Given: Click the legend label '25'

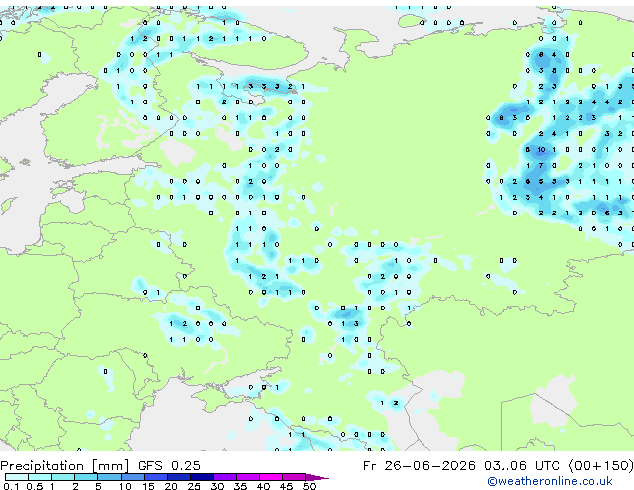Looking at the screenshot, I should [x=194, y=486].
